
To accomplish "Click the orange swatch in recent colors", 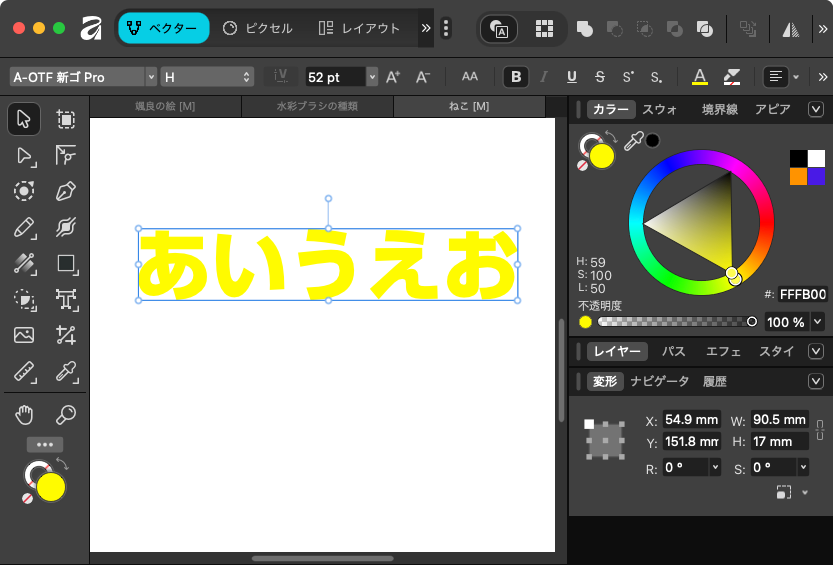I will pyautogui.click(x=798, y=176).
